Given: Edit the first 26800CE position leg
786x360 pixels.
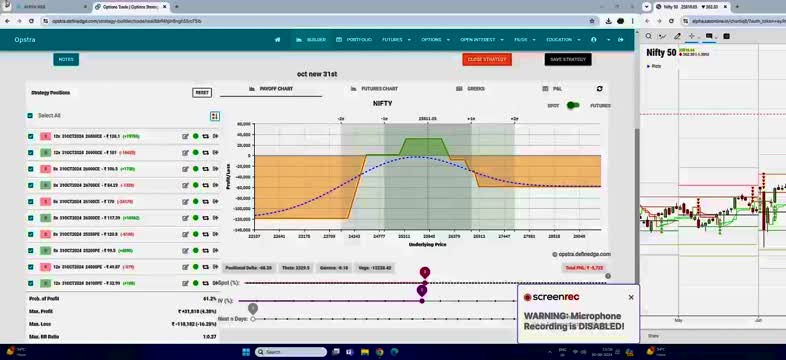Looking at the screenshot, I should [185, 136].
